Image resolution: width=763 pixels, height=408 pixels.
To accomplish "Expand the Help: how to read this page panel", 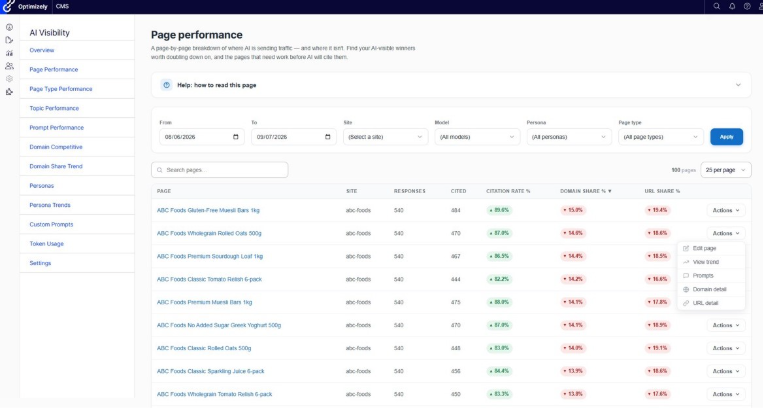I will pyautogui.click(x=451, y=85).
